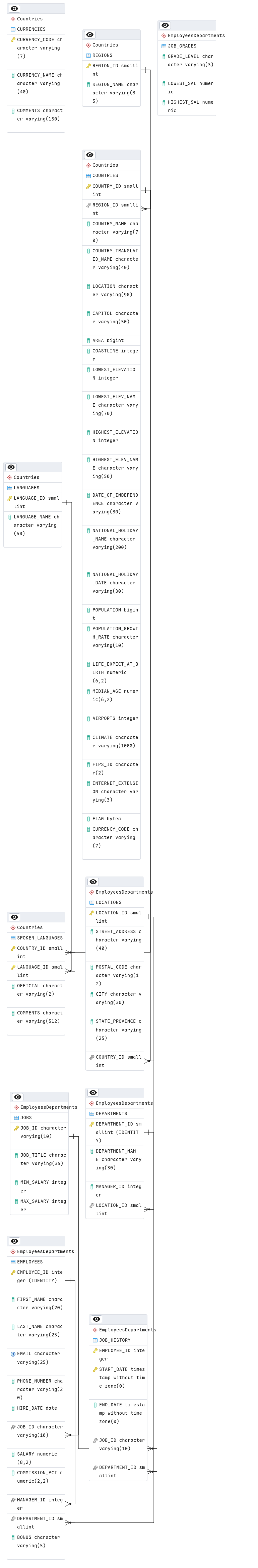Click the table icon next to LOCATIONS
Viewport: 258px width, 1568px height.
click(92, 903)
